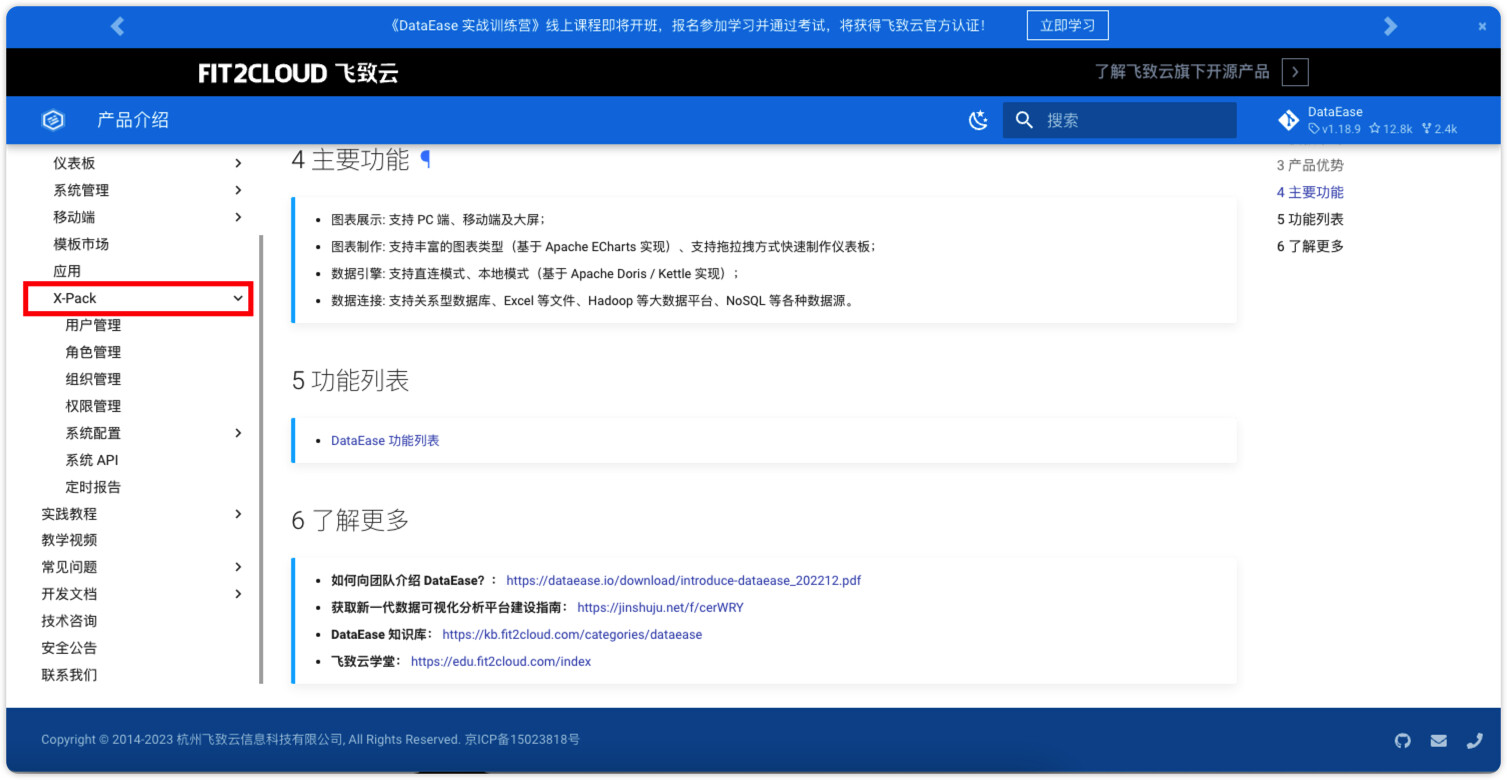Open the GitHub icon in footer

[x=1402, y=741]
